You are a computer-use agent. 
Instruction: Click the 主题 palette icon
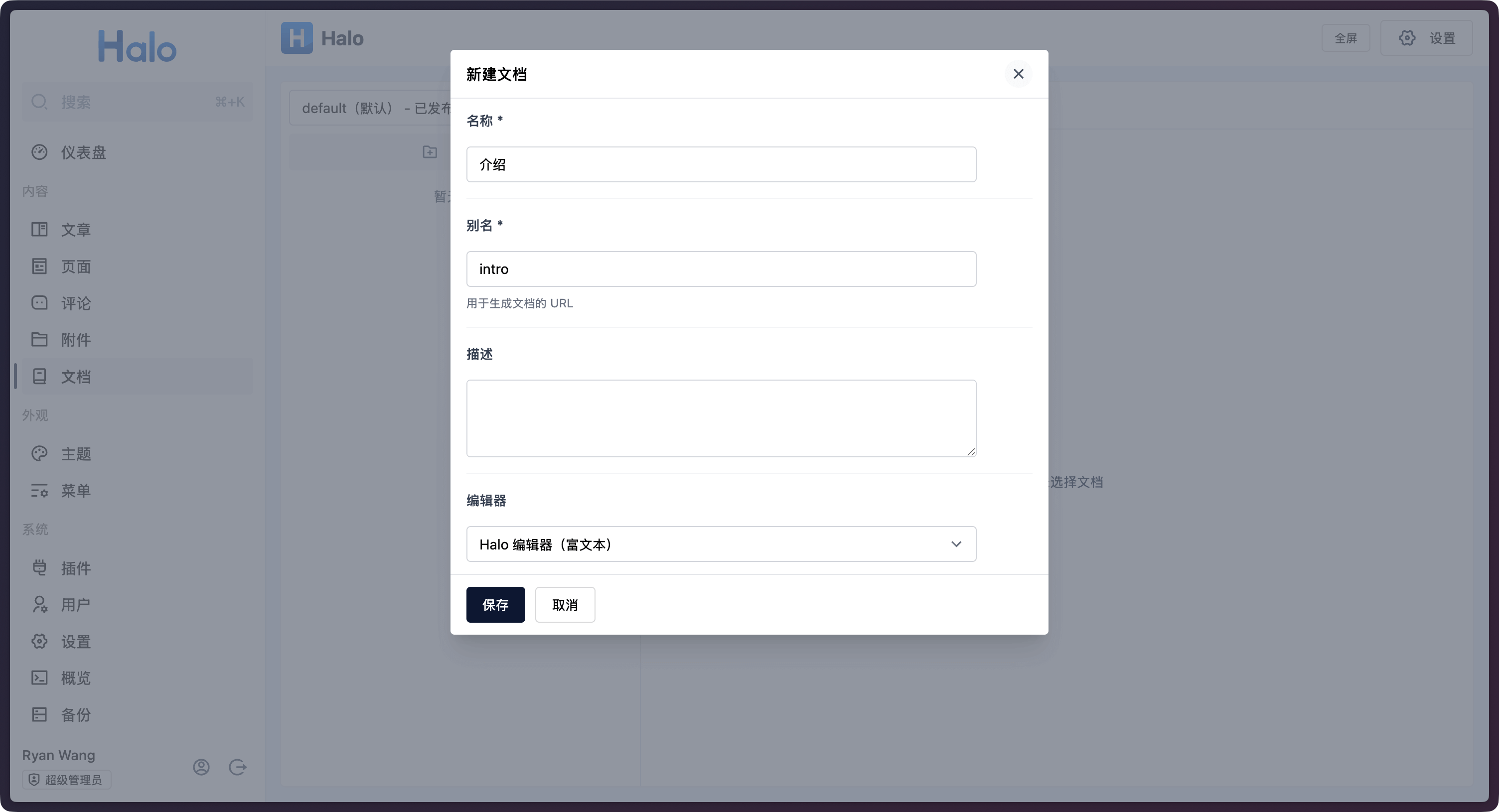(x=39, y=454)
